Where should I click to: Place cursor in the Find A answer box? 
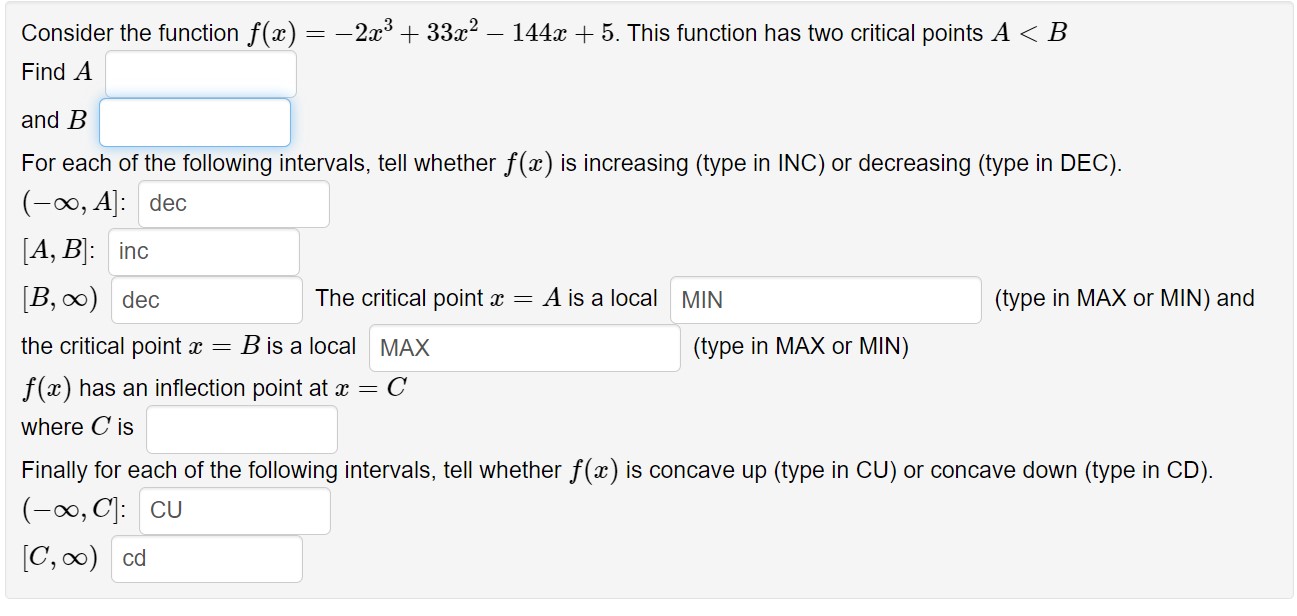coord(200,72)
